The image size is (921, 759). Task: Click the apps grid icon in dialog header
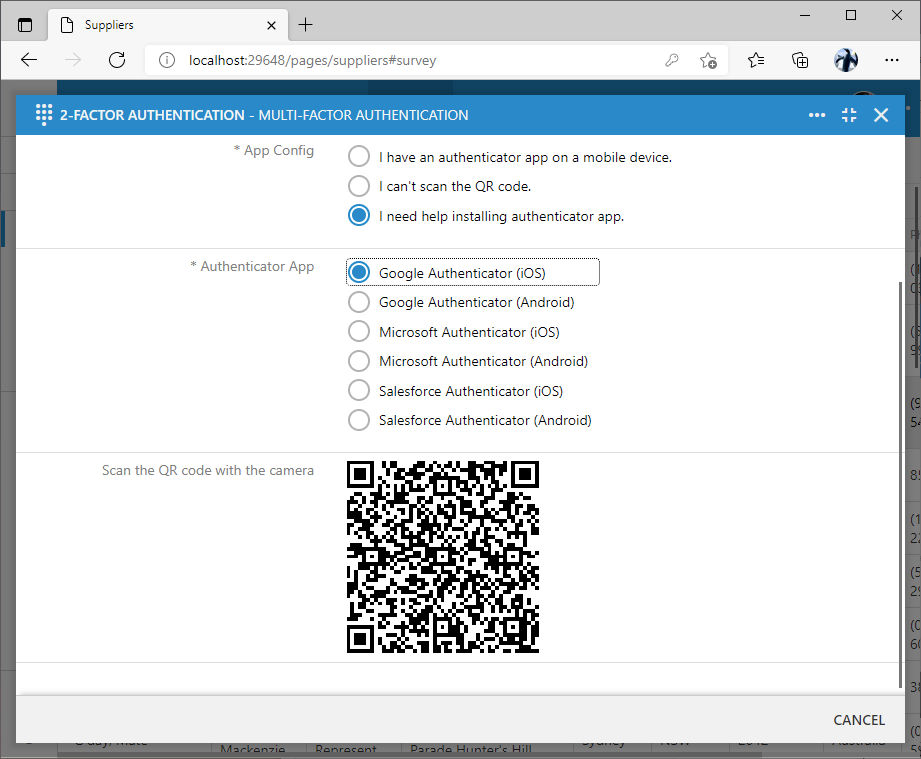pos(44,114)
